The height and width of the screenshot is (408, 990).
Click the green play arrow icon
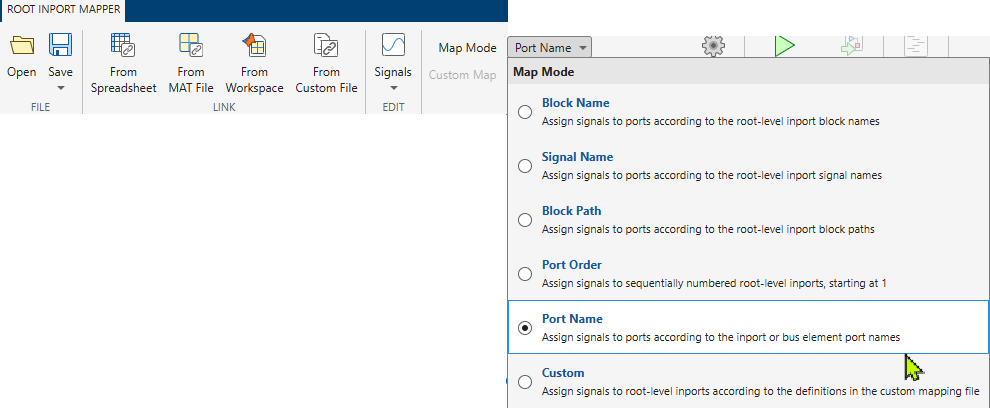coord(784,46)
